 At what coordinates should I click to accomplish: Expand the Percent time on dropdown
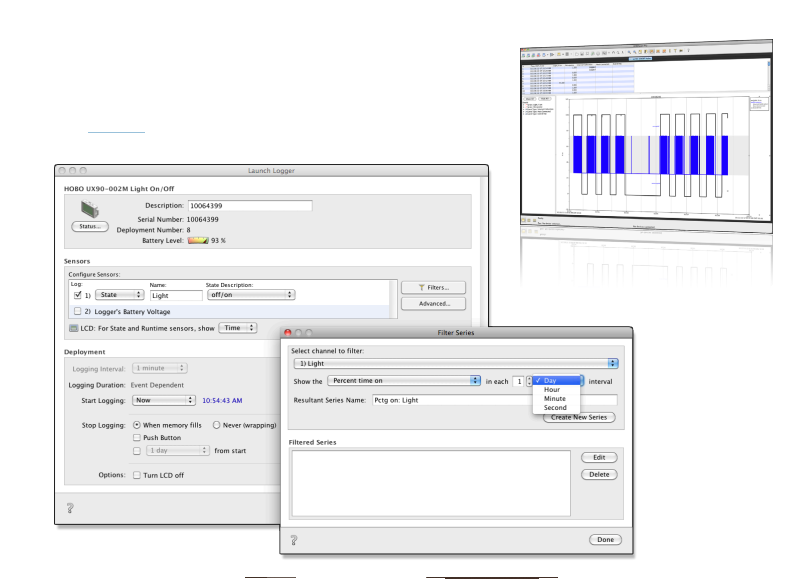click(x=404, y=381)
